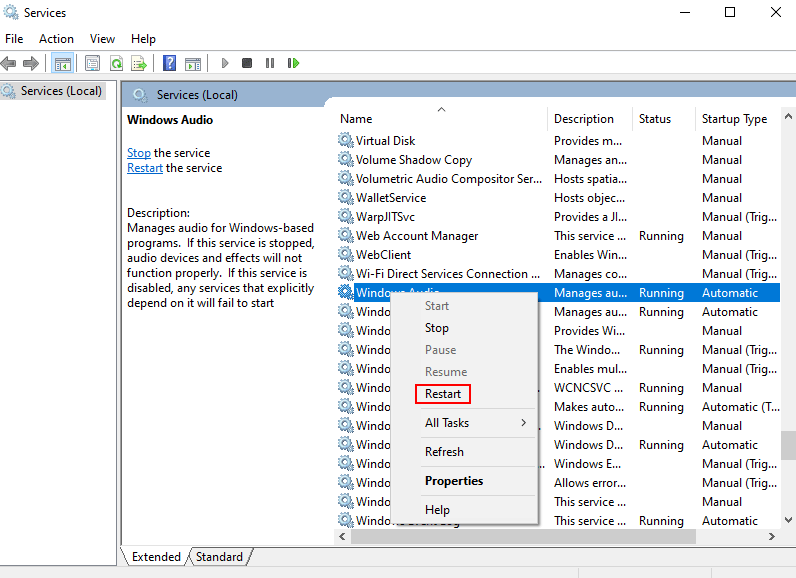This screenshot has width=796, height=578.
Task: Select the WalletService gear icon
Action: coord(346,197)
